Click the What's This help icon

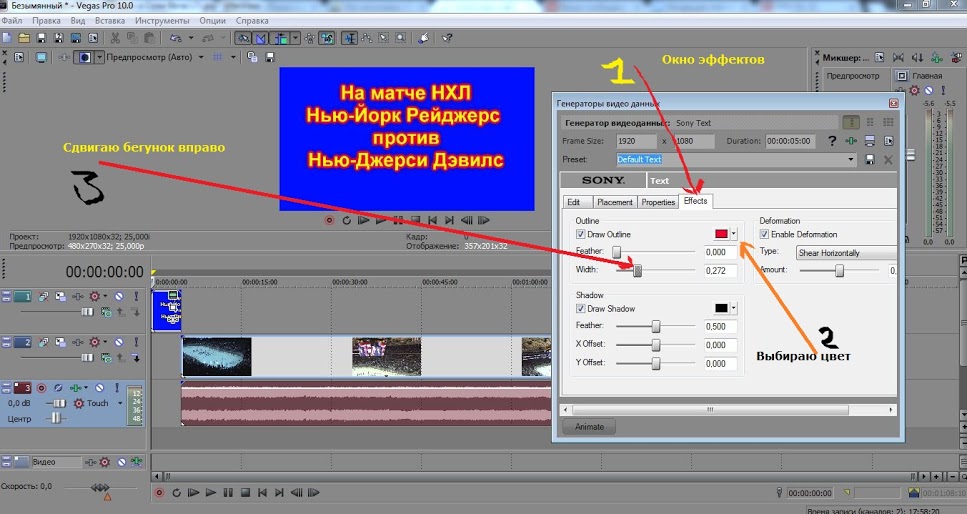pos(447,38)
